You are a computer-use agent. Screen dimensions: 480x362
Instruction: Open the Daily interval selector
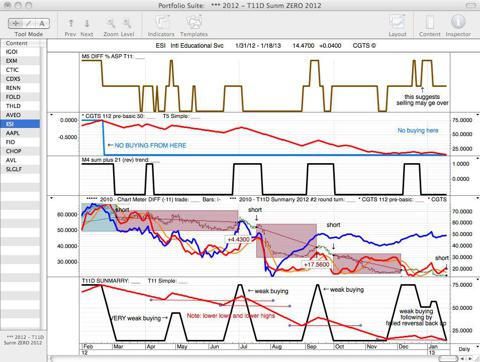tap(464, 349)
